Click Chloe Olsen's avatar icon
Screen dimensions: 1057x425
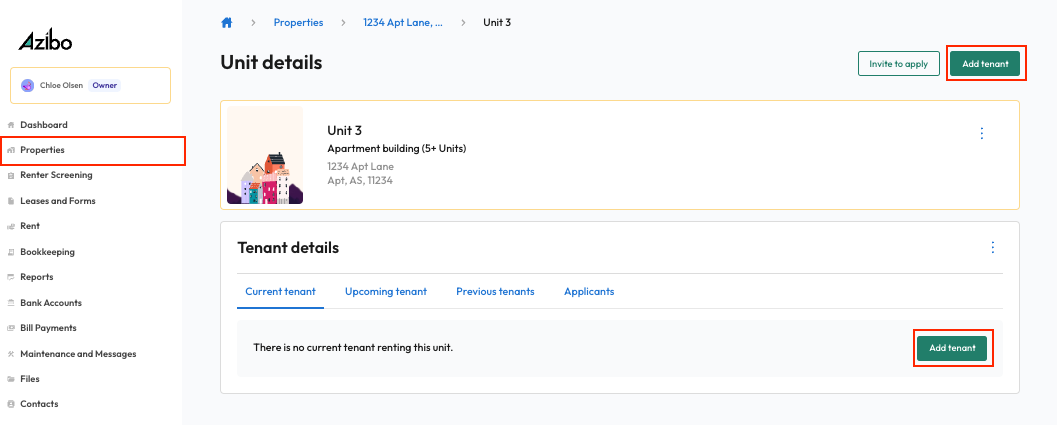click(x=28, y=86)
